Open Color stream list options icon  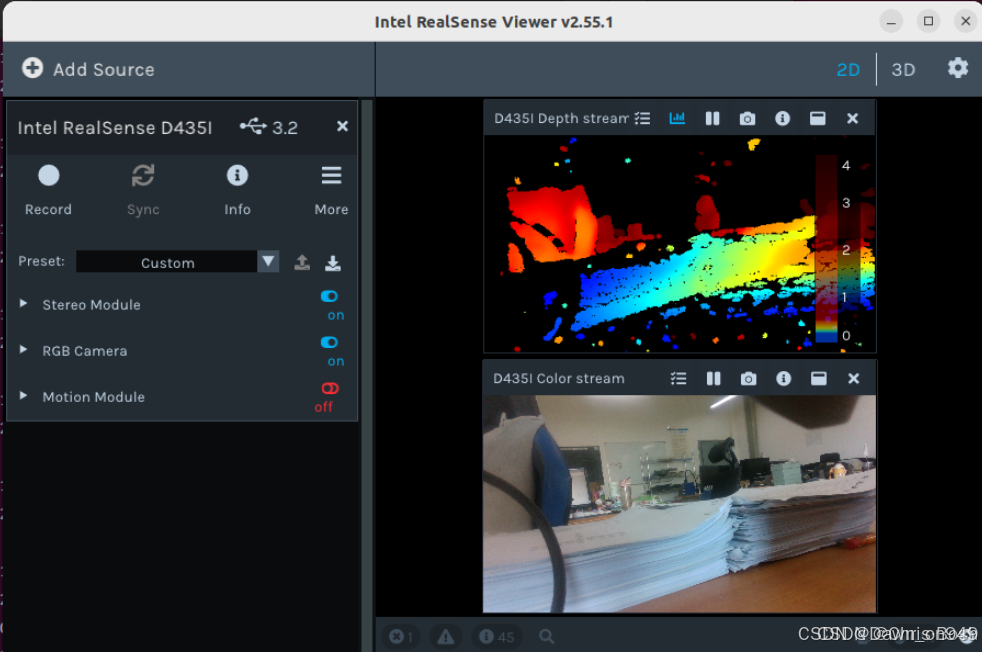pos(678,378)
